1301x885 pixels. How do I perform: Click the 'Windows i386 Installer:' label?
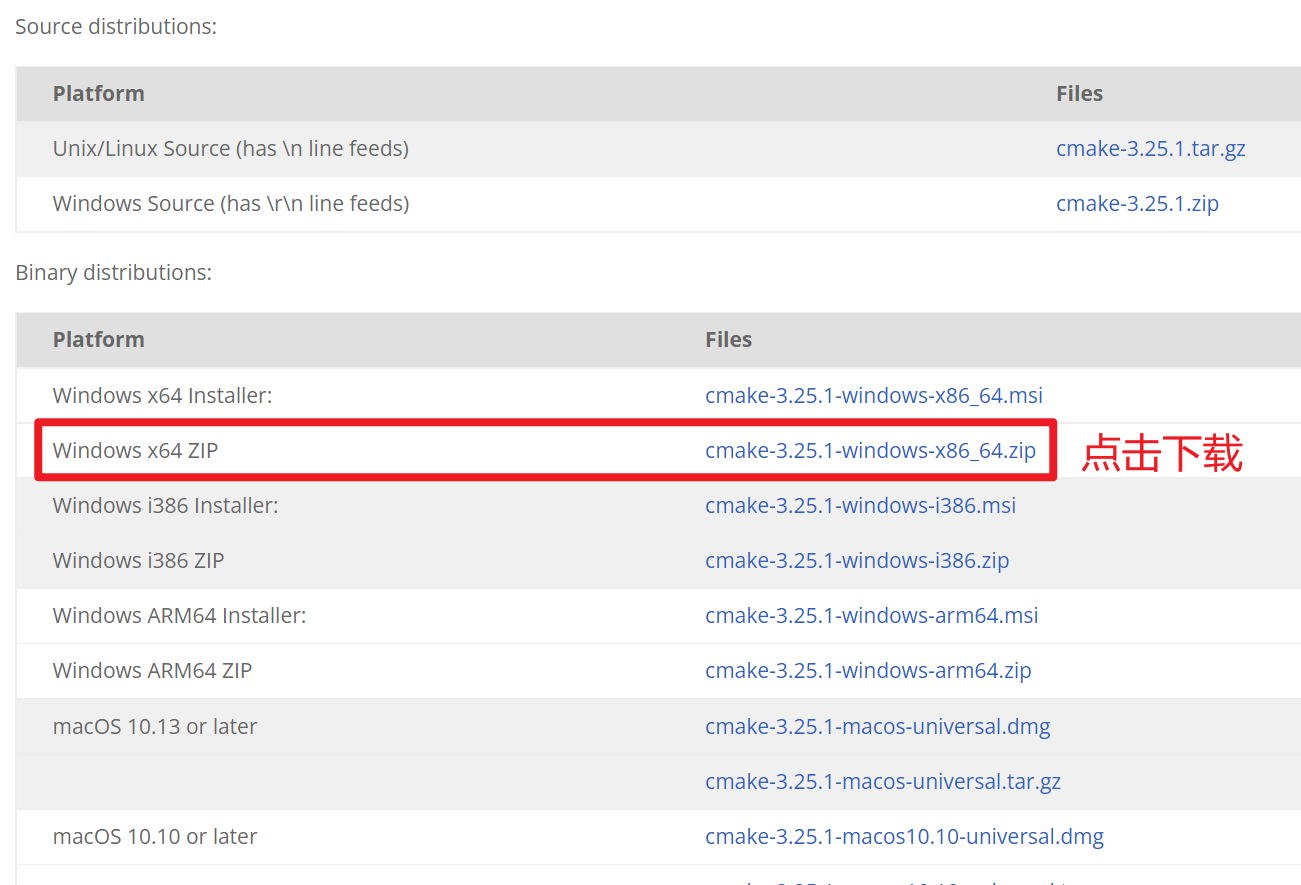pyautogui.click(x=165, y=506)
